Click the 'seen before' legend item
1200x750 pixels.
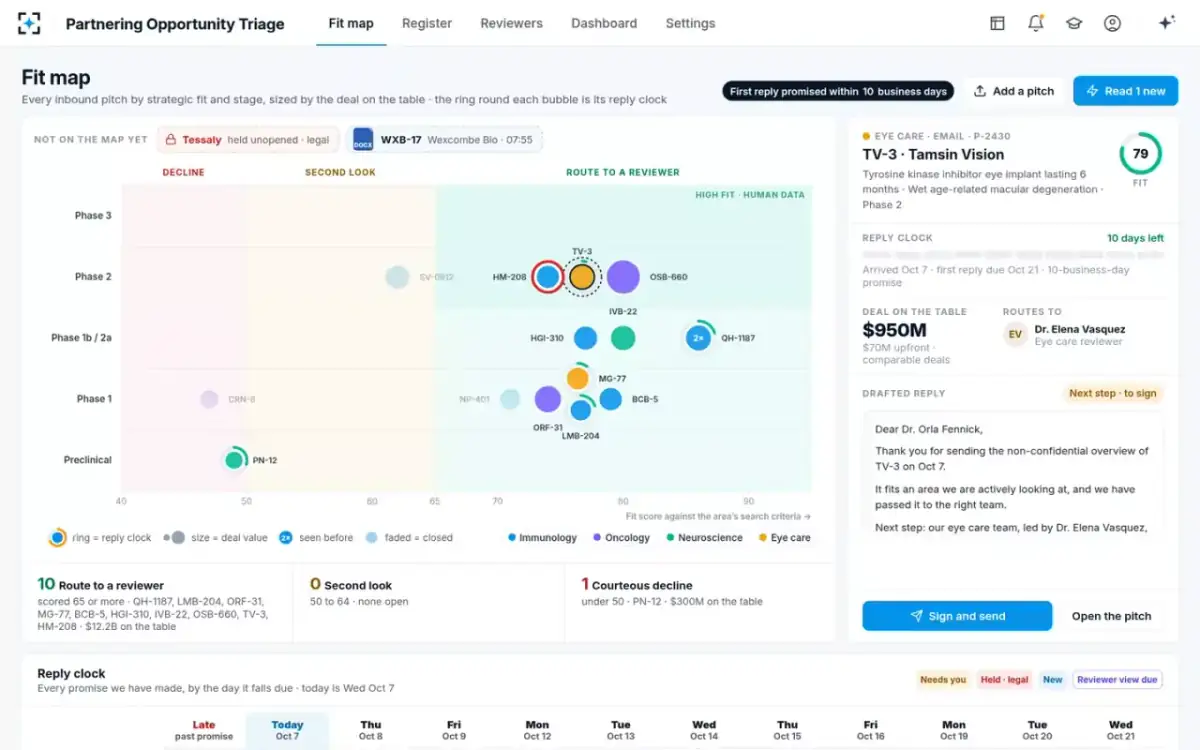(x=316, y=538)
